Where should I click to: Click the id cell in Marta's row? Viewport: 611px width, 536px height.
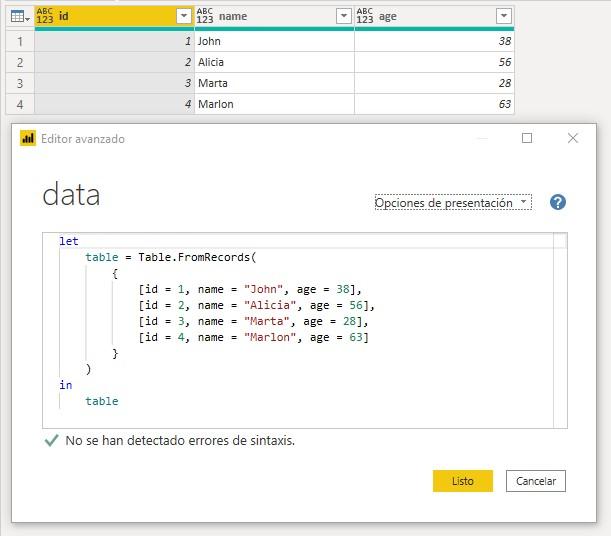click(115, 83)
